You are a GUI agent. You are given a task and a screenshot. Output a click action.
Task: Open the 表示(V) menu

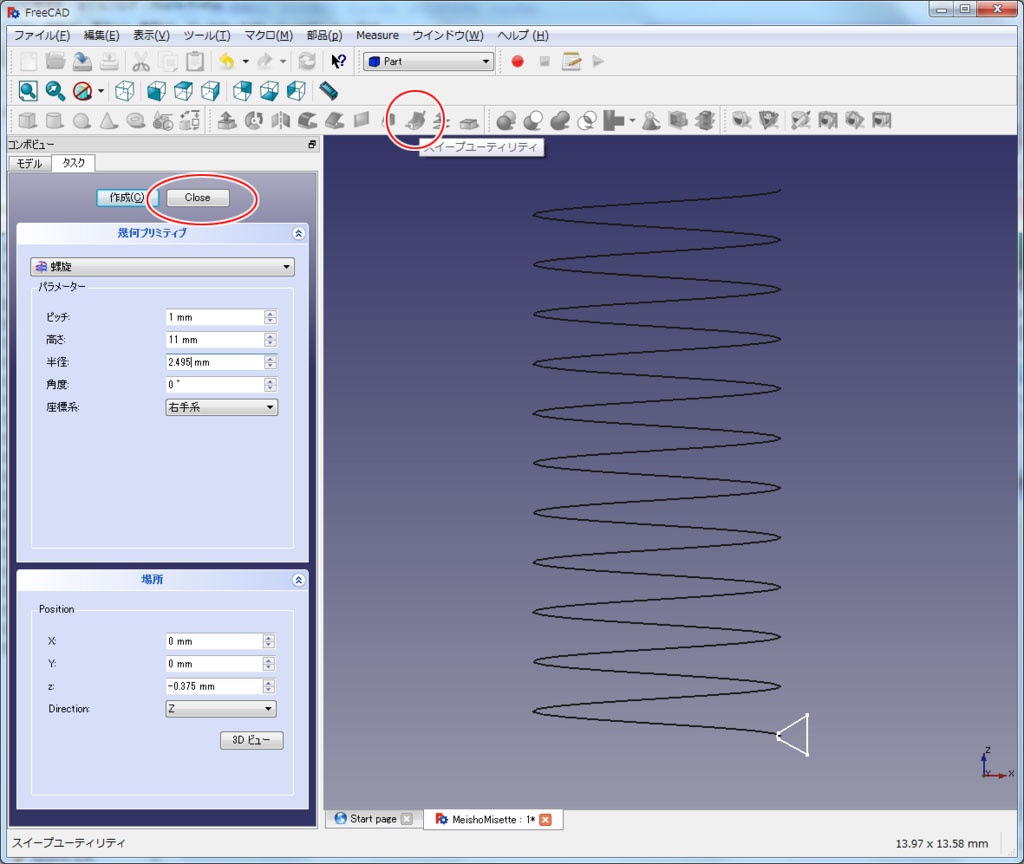click(x=152, y=35)
